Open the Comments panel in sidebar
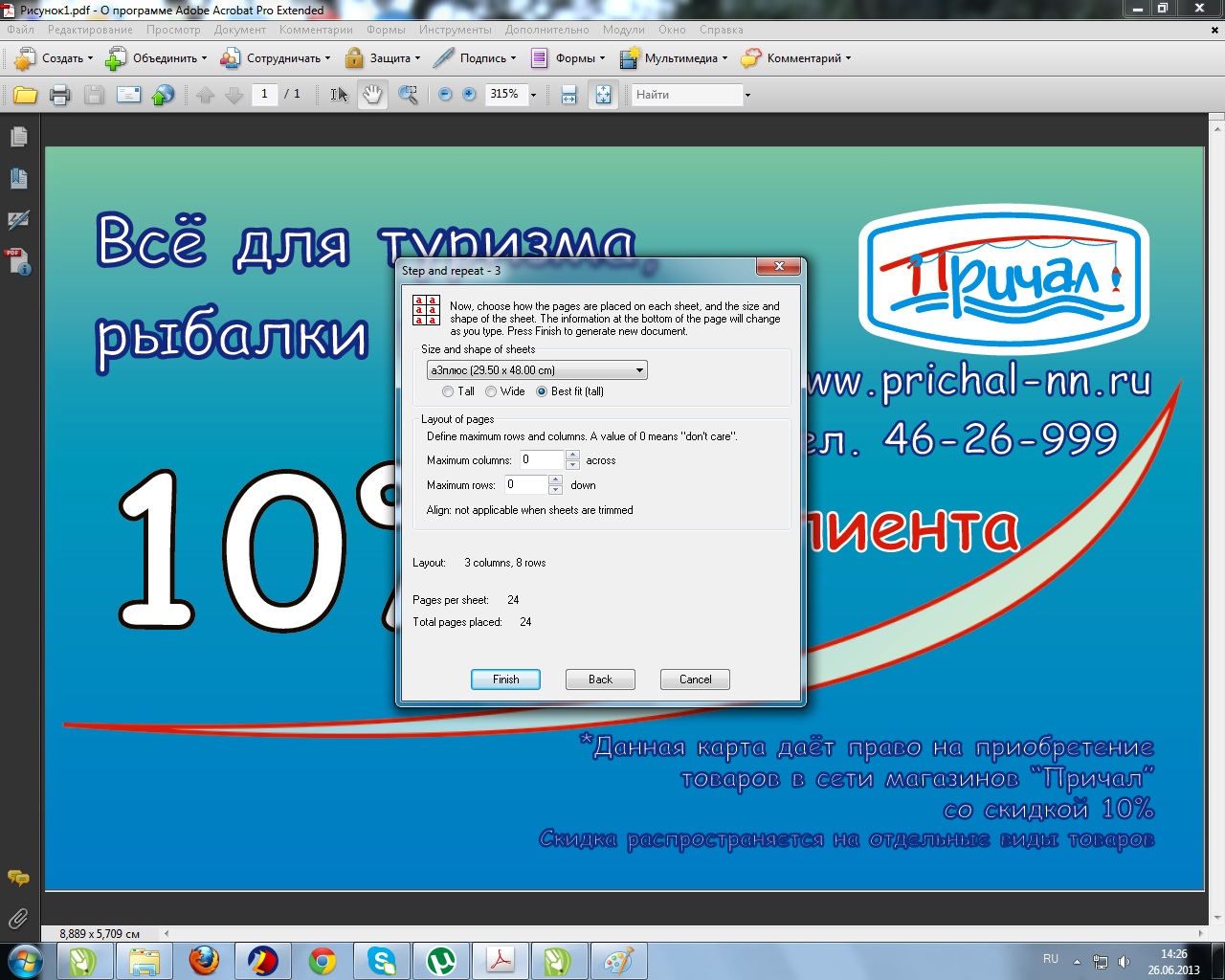 click(x=18, y=878)
